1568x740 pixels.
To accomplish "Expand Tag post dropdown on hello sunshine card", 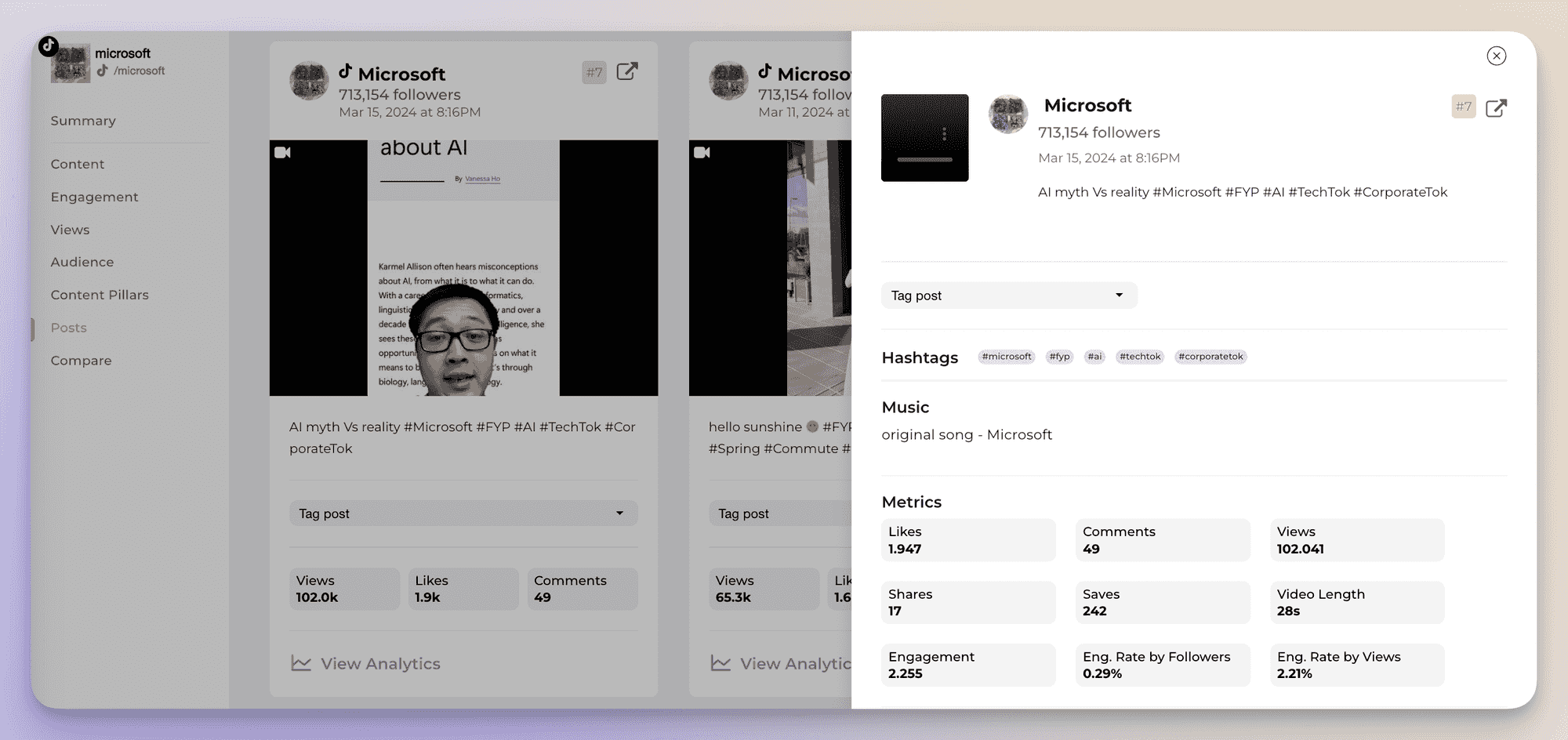I will coord(780,513).
